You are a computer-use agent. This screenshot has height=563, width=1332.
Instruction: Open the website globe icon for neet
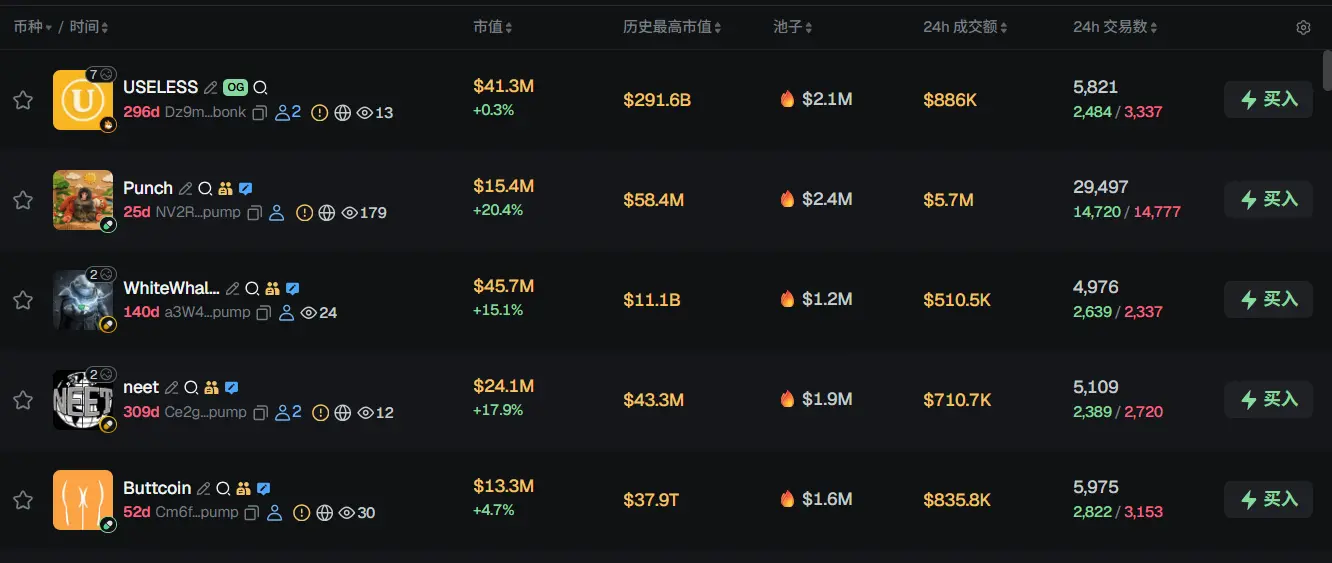(343, 413)
